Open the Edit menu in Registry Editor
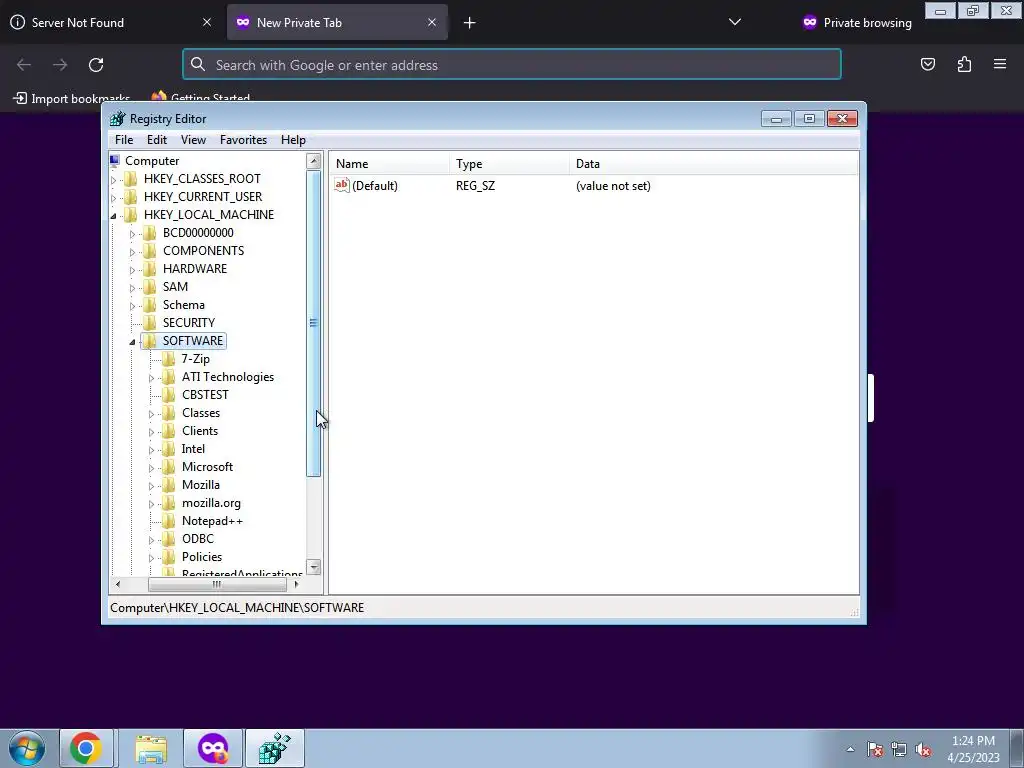 point(157,140)
